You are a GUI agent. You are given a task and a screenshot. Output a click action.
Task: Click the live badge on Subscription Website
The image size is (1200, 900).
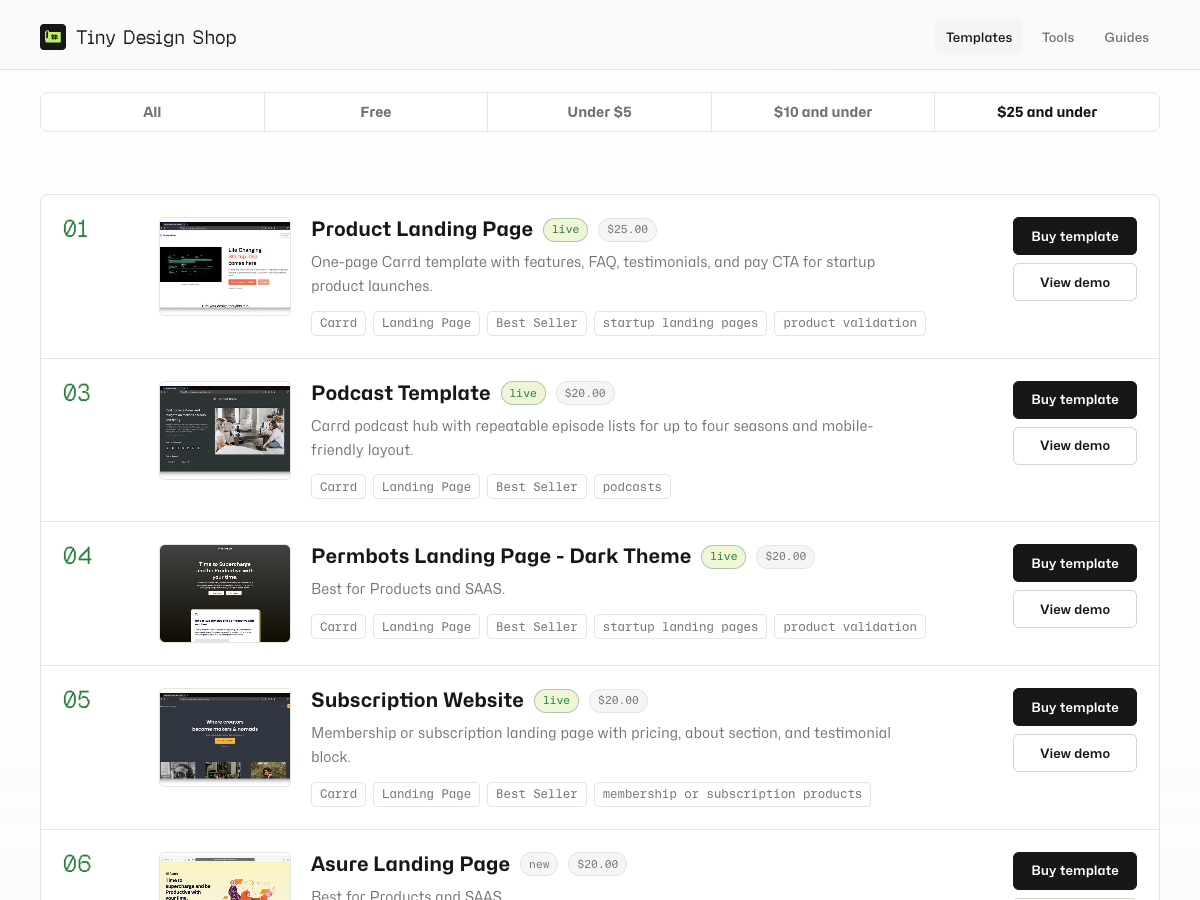[x=556, y=701]
